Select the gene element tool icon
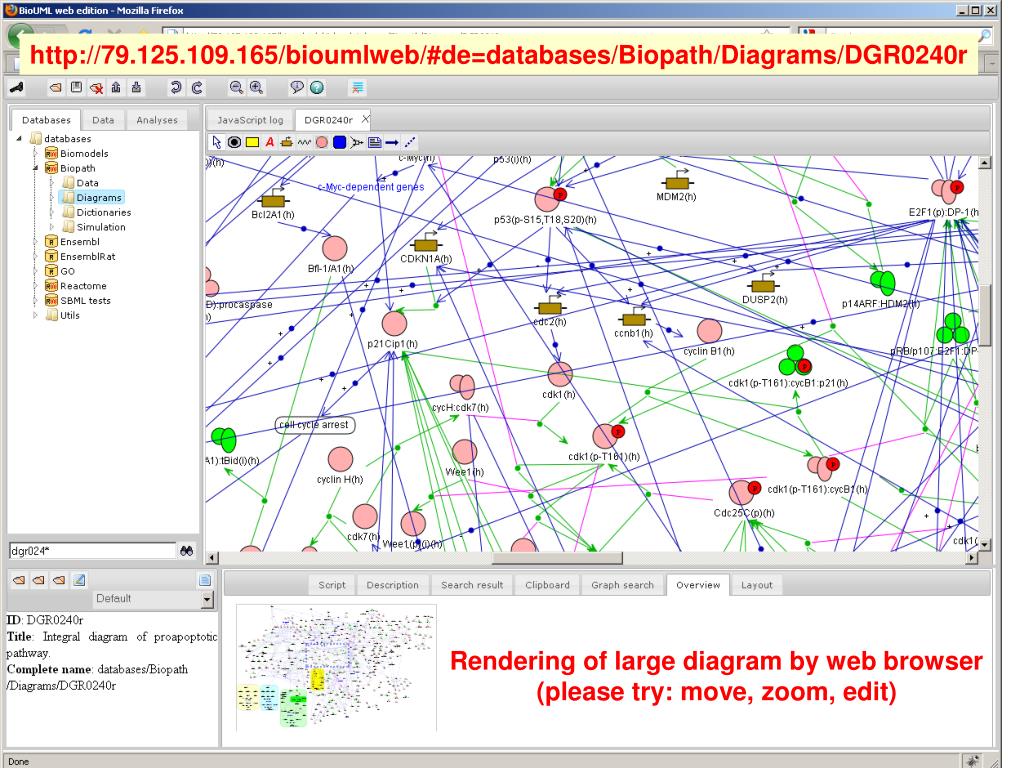 287,142
